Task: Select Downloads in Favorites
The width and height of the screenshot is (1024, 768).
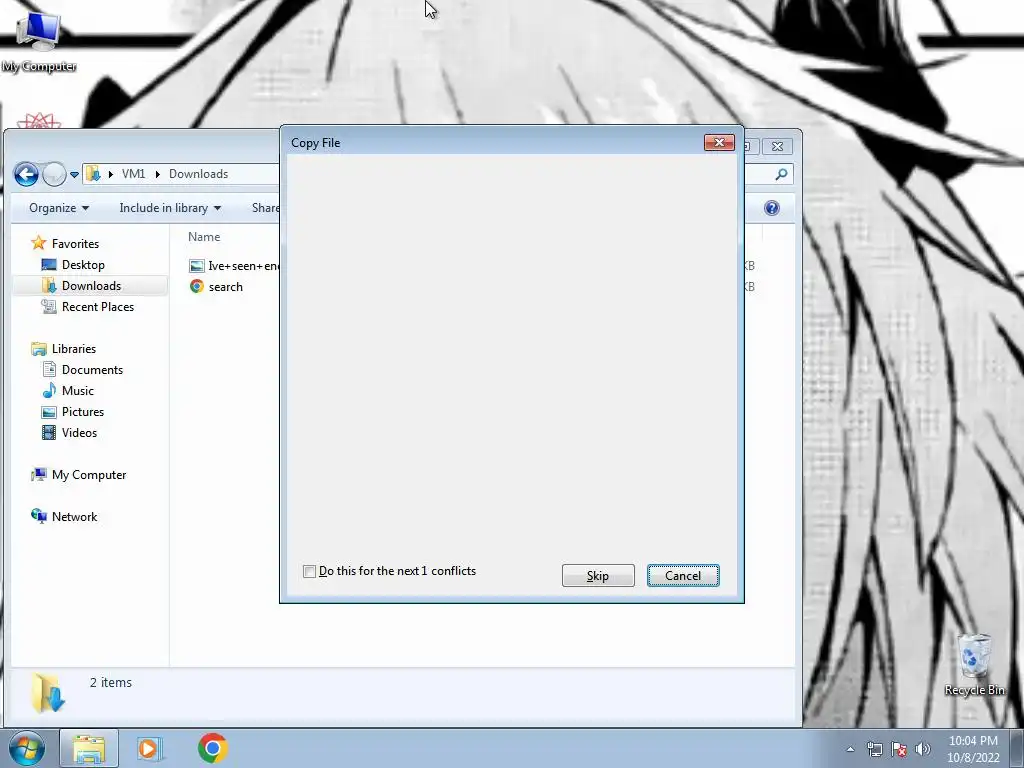Action: coord(91,285)
